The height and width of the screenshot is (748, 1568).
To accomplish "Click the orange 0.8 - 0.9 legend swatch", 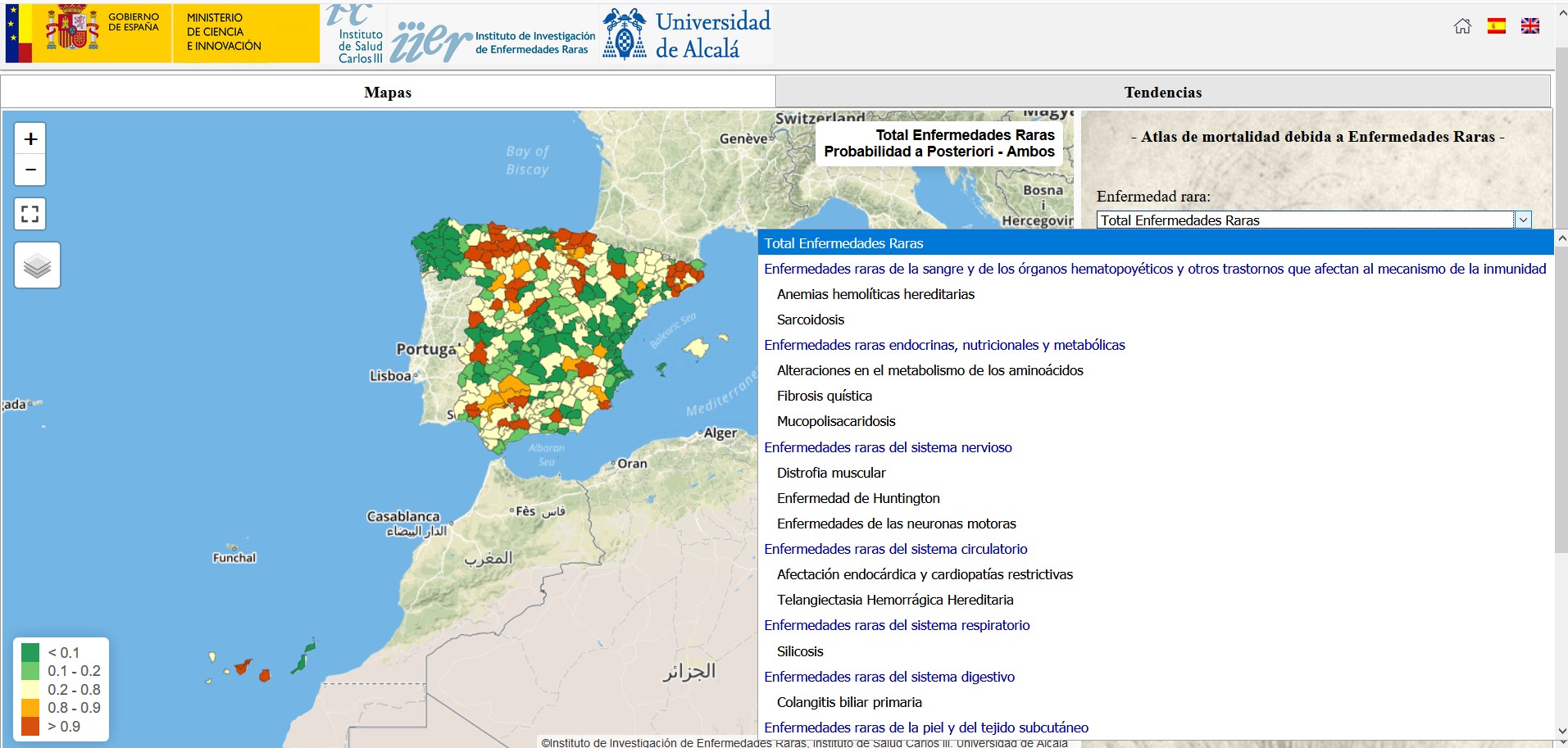I will point(30,708).
